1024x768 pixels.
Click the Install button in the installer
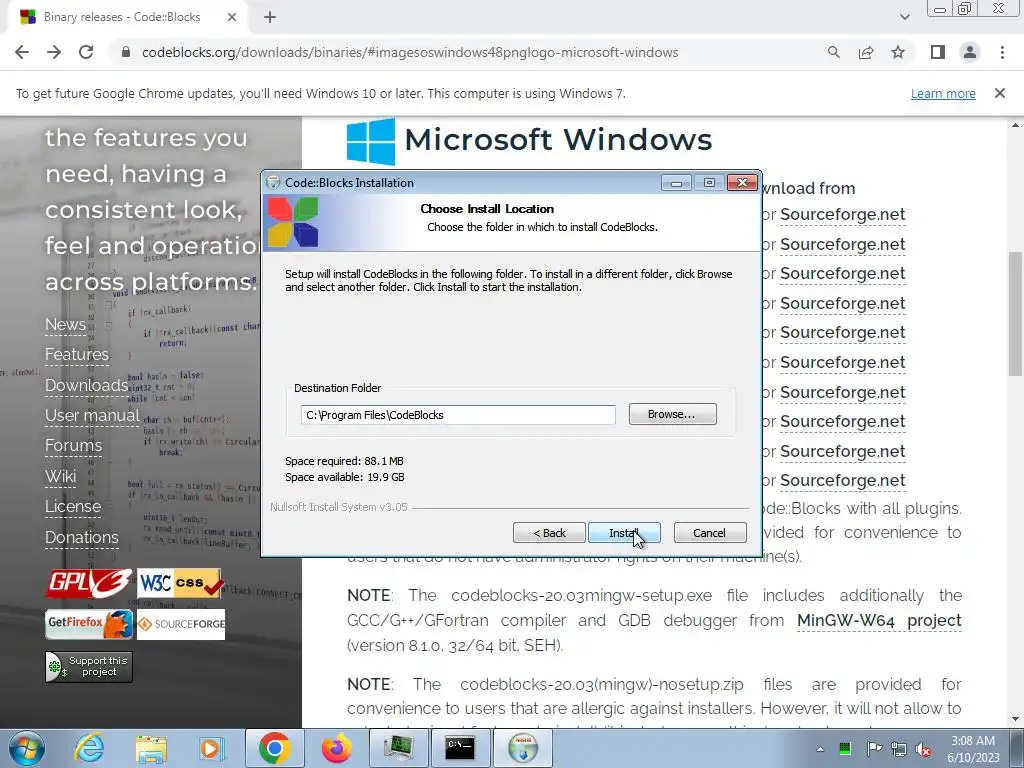624,533
